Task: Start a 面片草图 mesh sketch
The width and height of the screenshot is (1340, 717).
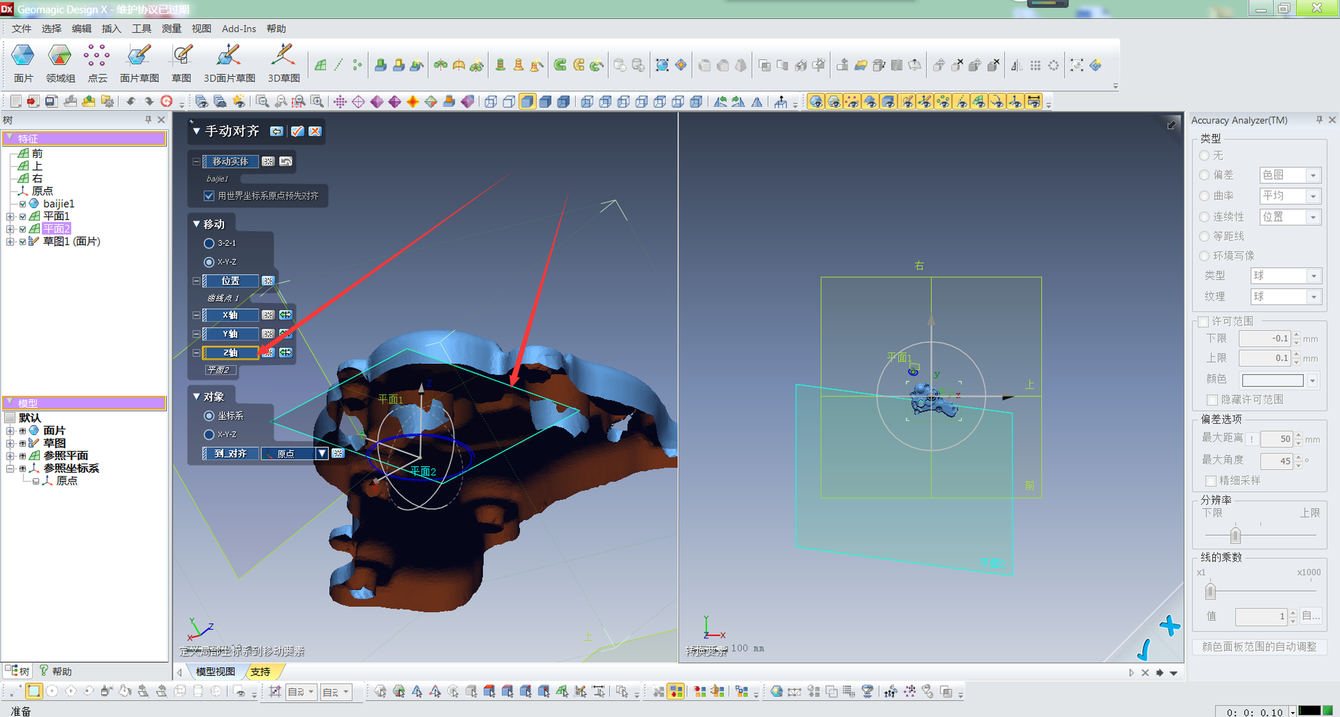Action: click(x=138, y=62)
